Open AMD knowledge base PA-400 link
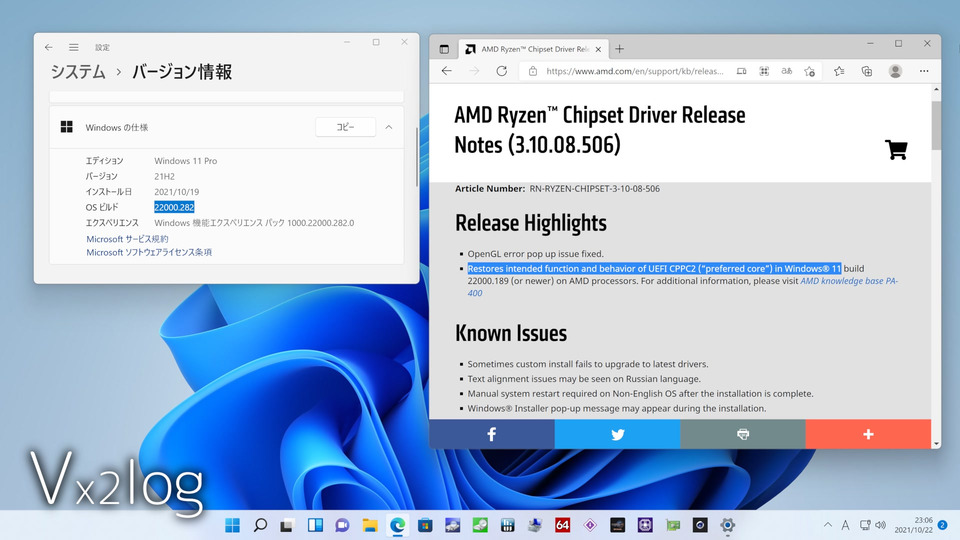This screenshot has width=960, height=540. coord(683,287)
